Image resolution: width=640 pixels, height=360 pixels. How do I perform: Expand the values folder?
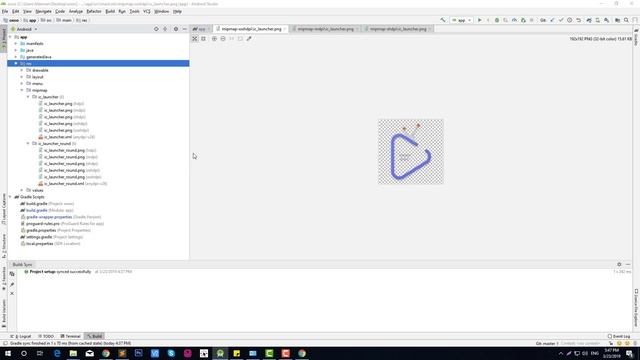tap(22, 190)
